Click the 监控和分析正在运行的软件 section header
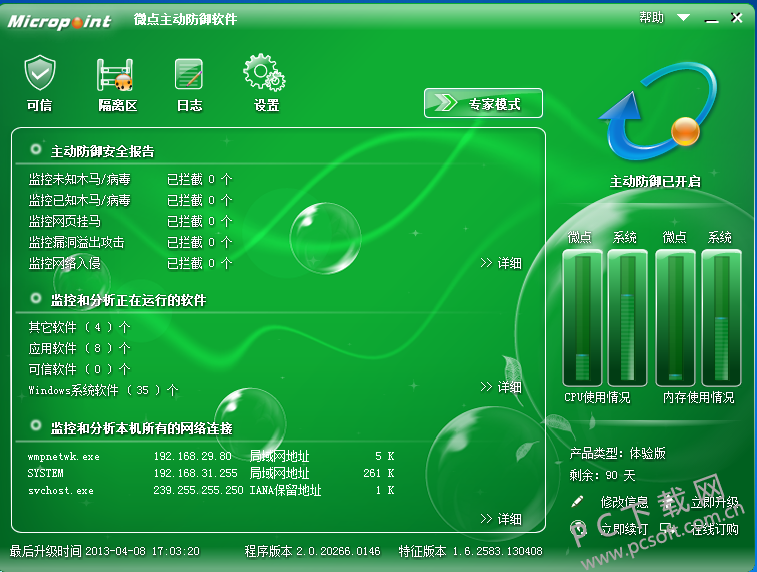The width and height of the screenshot is (757, 572). coord(128,300)
